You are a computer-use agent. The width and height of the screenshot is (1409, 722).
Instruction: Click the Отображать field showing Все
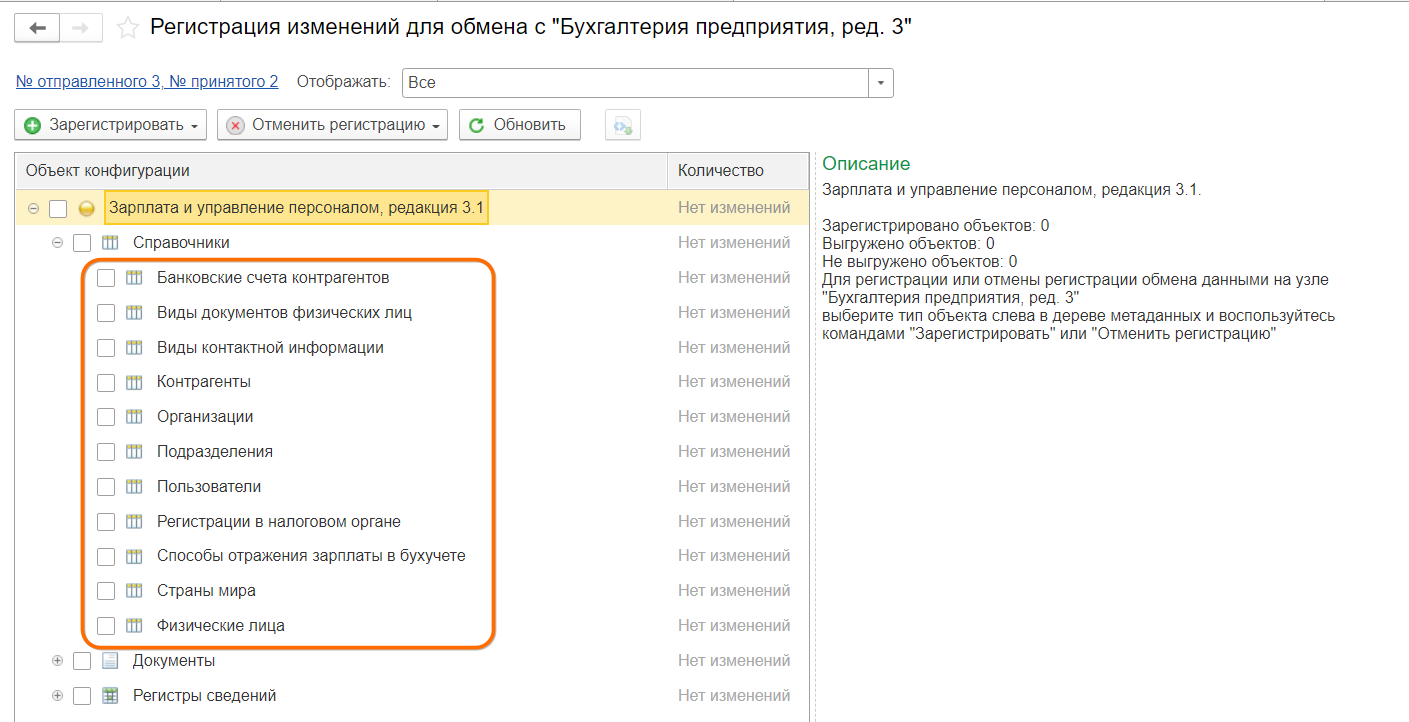point(635,83)
